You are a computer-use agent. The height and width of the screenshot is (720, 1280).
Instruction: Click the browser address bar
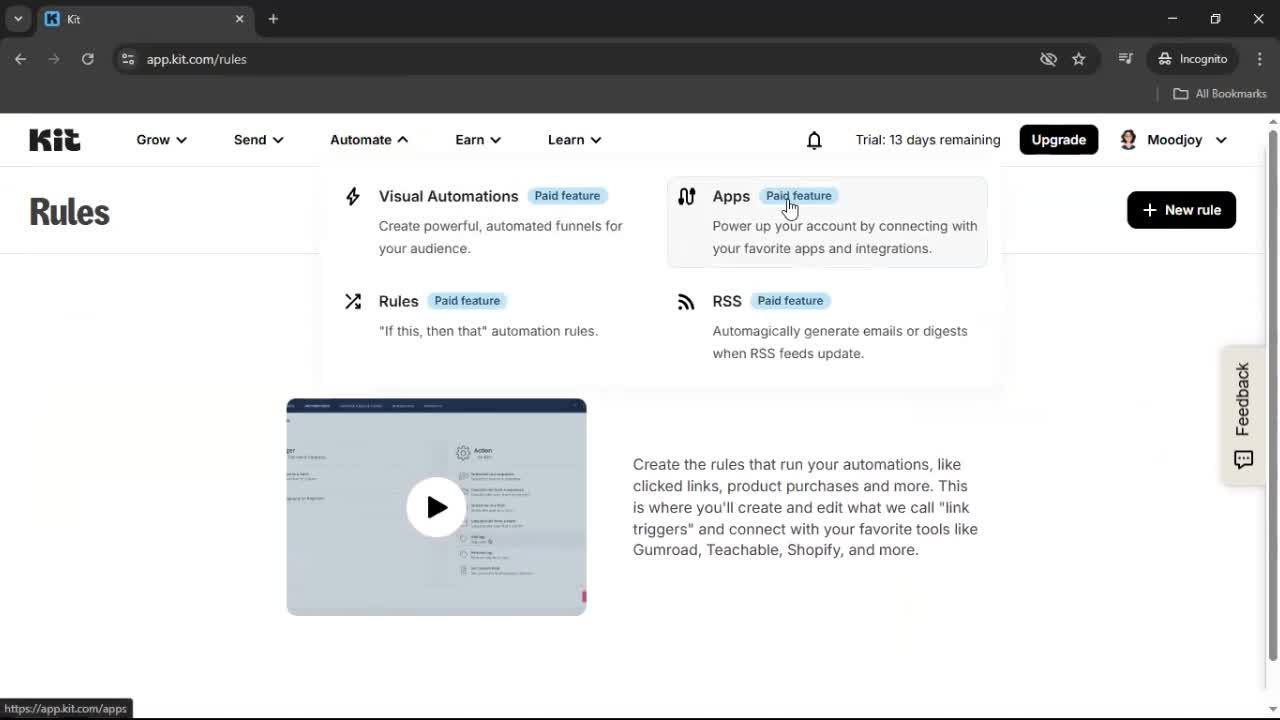pyautogui.click(x=400, y=59)
